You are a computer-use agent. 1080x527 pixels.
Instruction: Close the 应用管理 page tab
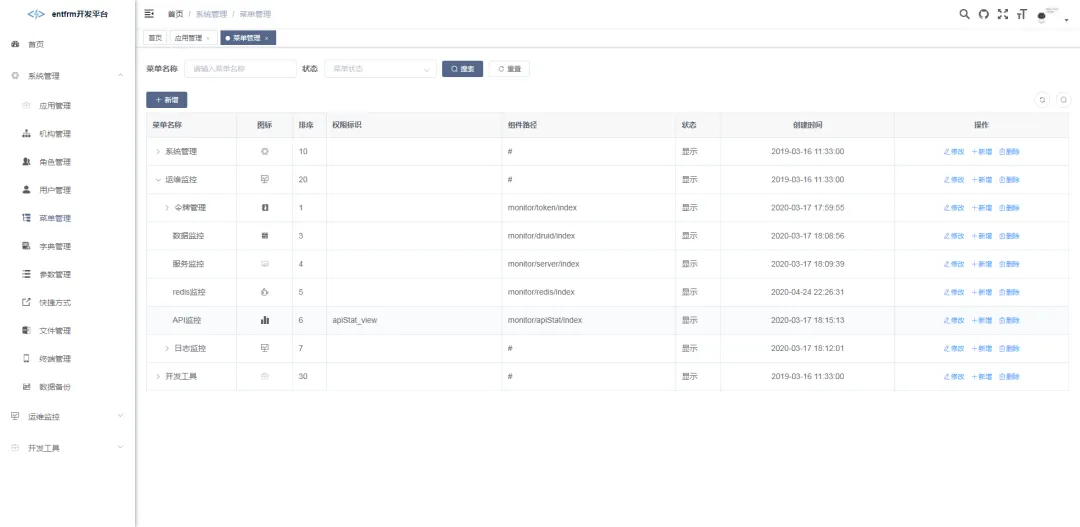click(x=208, y=39)
